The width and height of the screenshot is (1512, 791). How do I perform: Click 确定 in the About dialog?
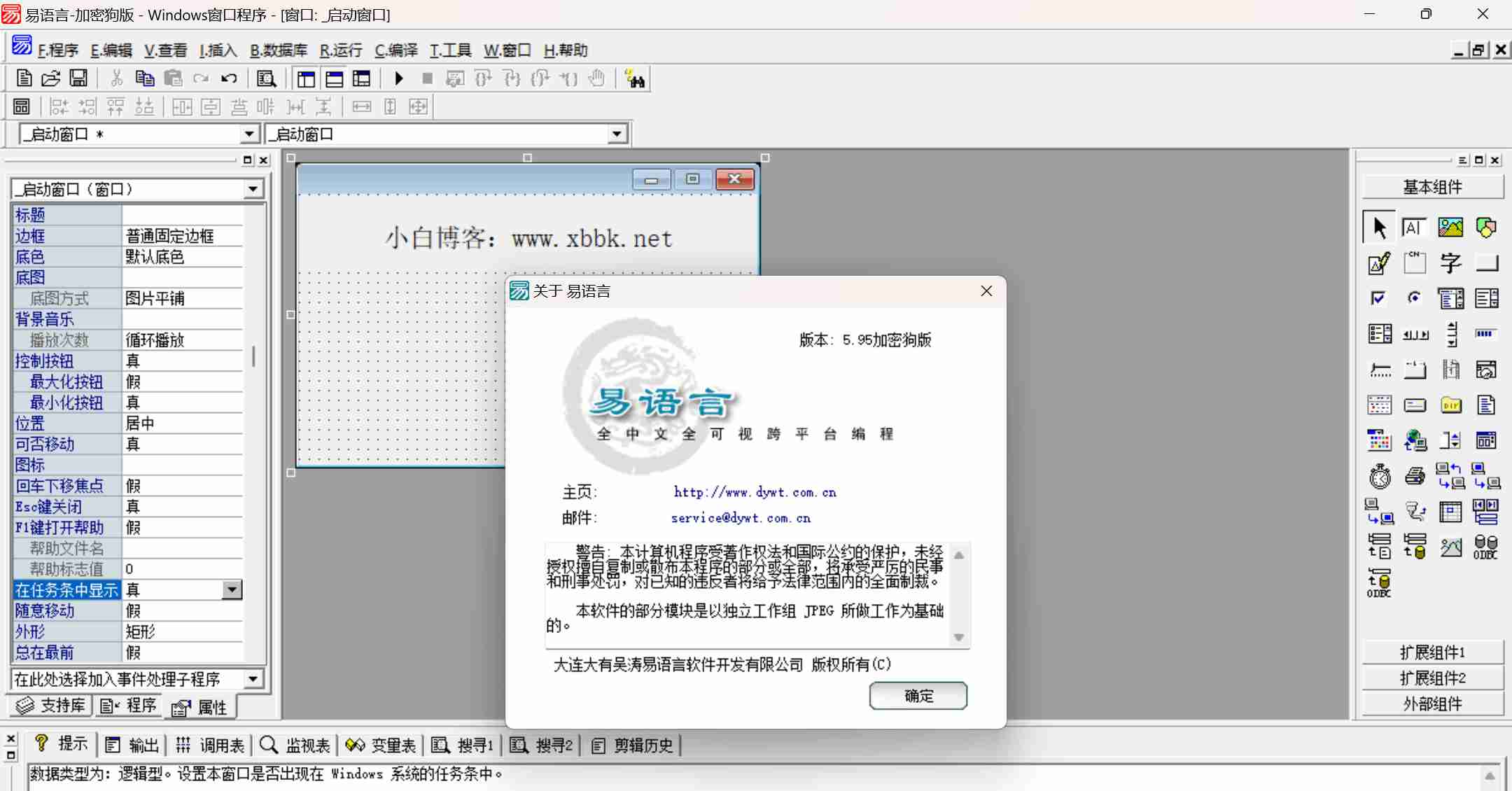918,696
